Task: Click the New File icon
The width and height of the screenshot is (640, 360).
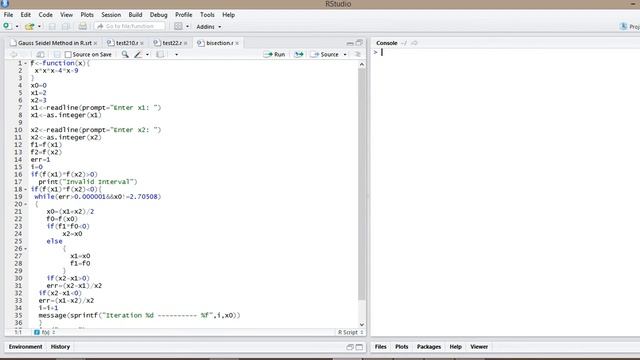Action: tap(7, 26)
